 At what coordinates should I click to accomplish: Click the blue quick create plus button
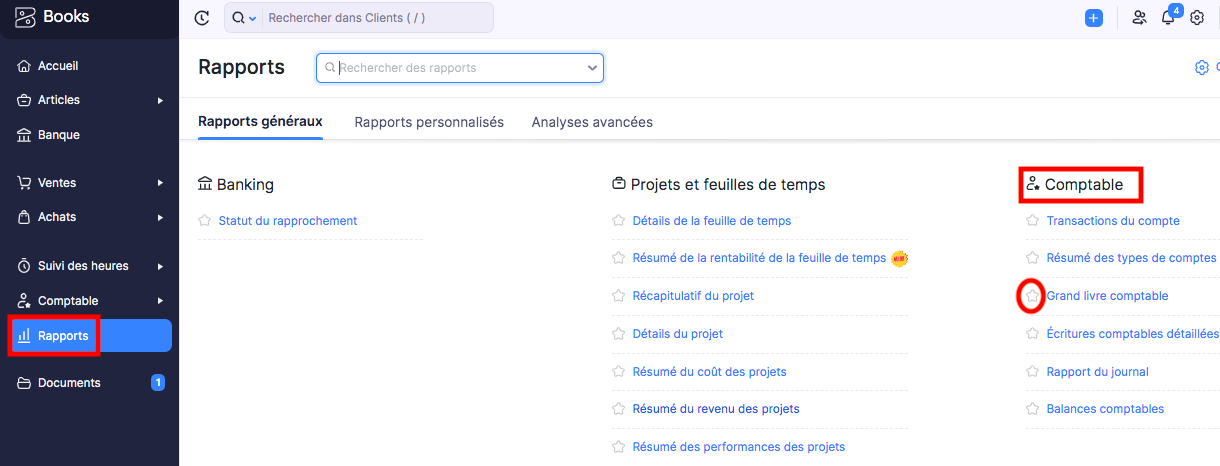1094,18
